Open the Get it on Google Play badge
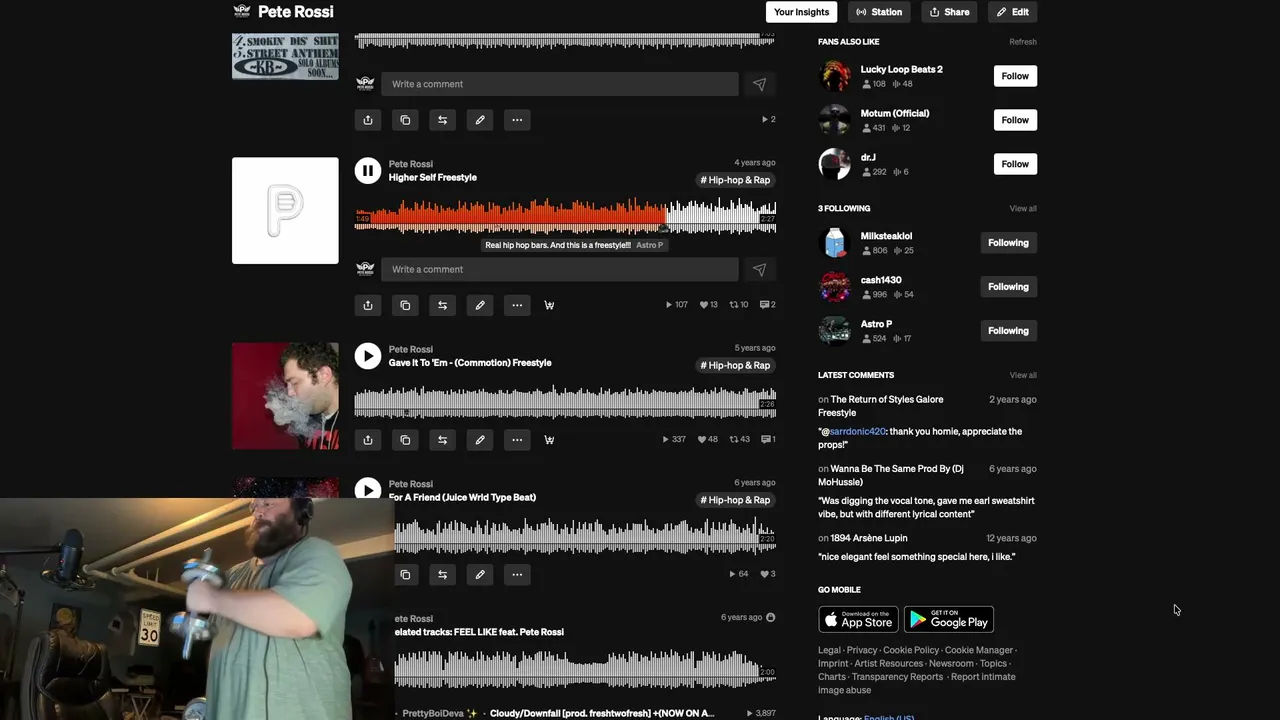The image size is (1280, 720). pos(949,619)
